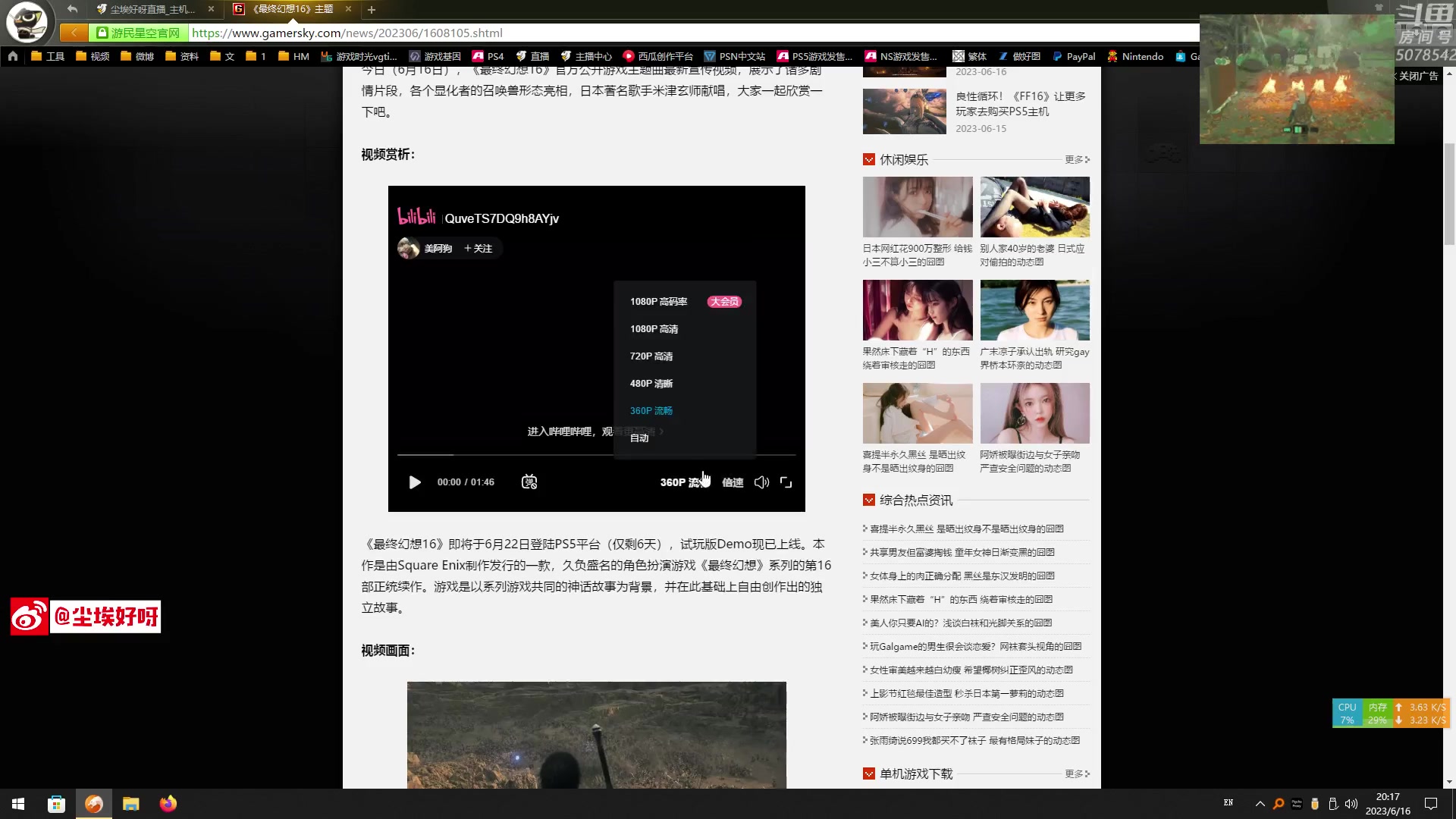The image size is (1456, 819).
Task: Open File Explorer from taskbar
Action: click(x=131, y=804)
